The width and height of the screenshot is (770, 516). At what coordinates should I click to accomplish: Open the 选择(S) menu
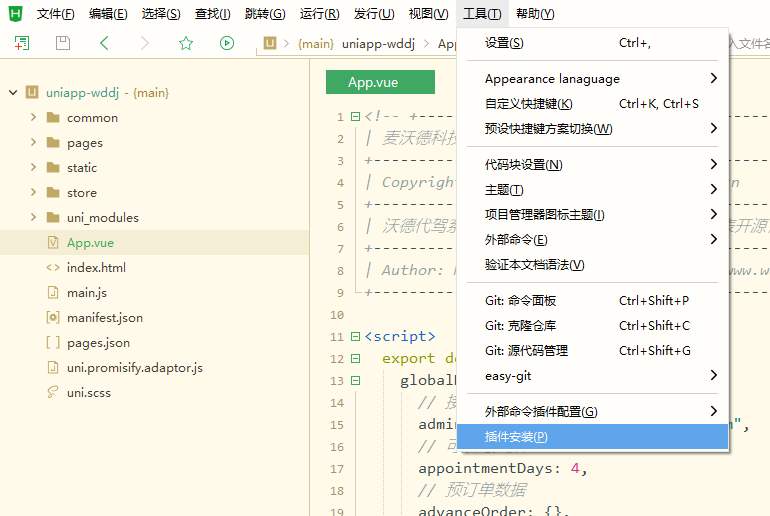(x=161, y=14)
